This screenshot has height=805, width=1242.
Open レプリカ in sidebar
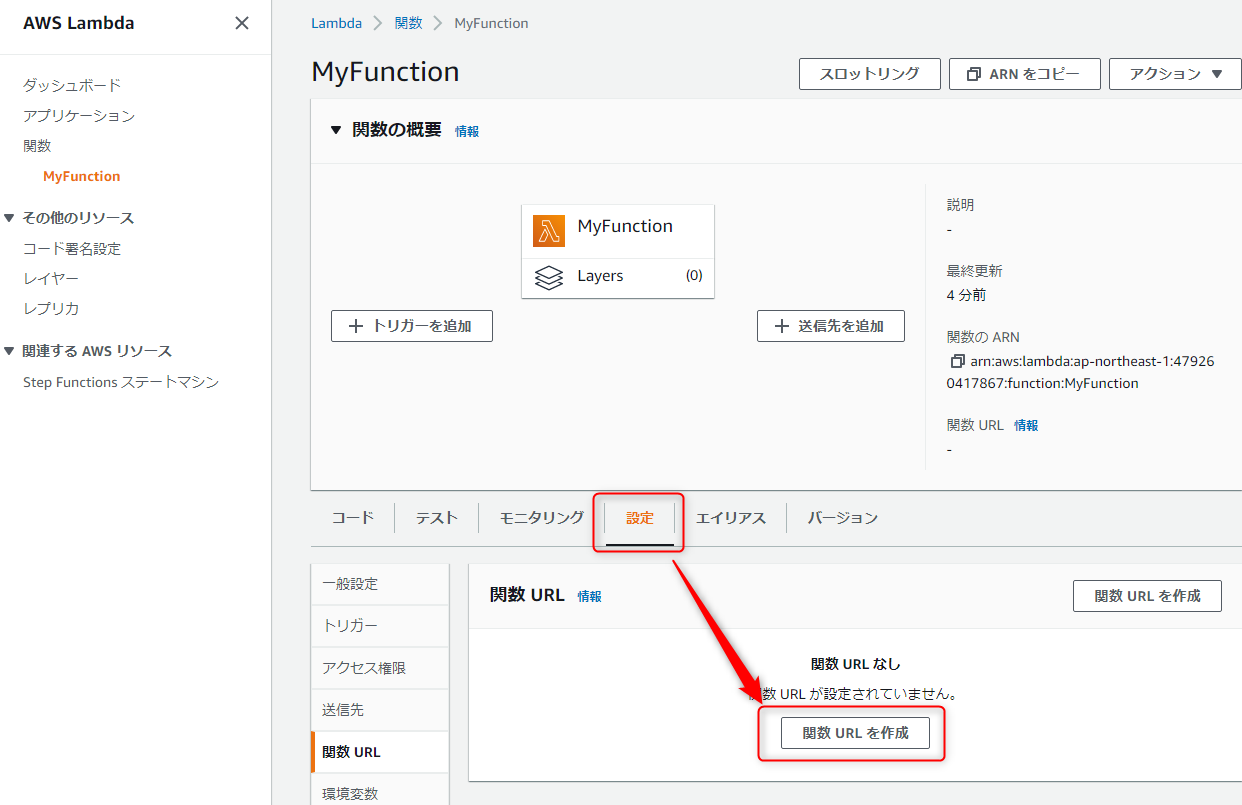(x=51, y=308)
